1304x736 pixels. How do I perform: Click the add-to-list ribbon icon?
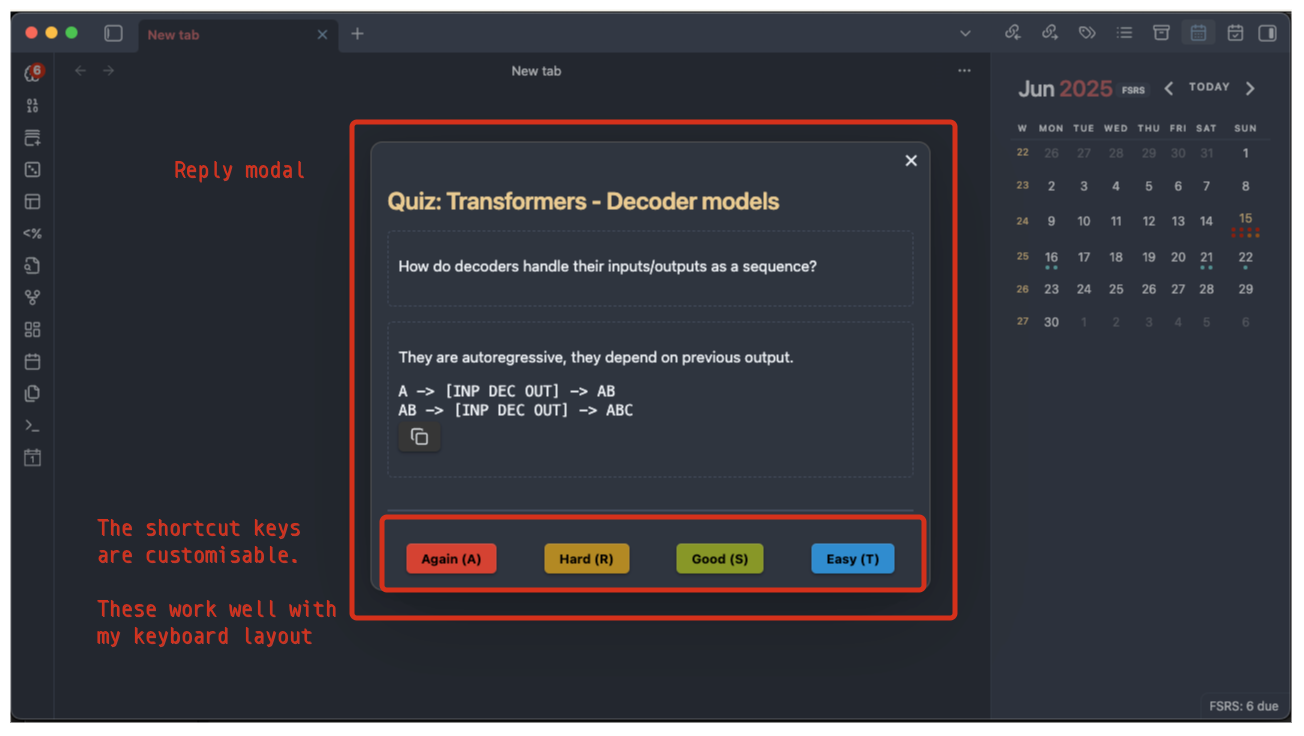pos(33,137)
